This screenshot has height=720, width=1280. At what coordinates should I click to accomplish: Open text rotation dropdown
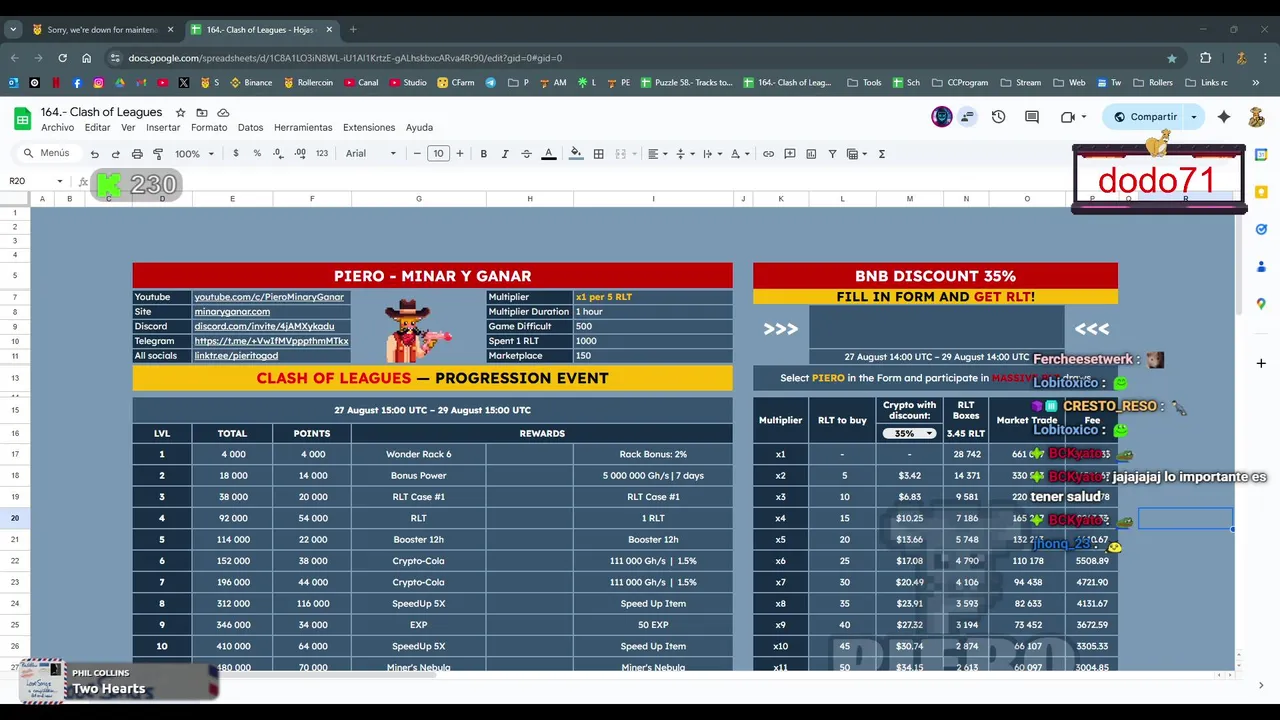coord(739,154)
